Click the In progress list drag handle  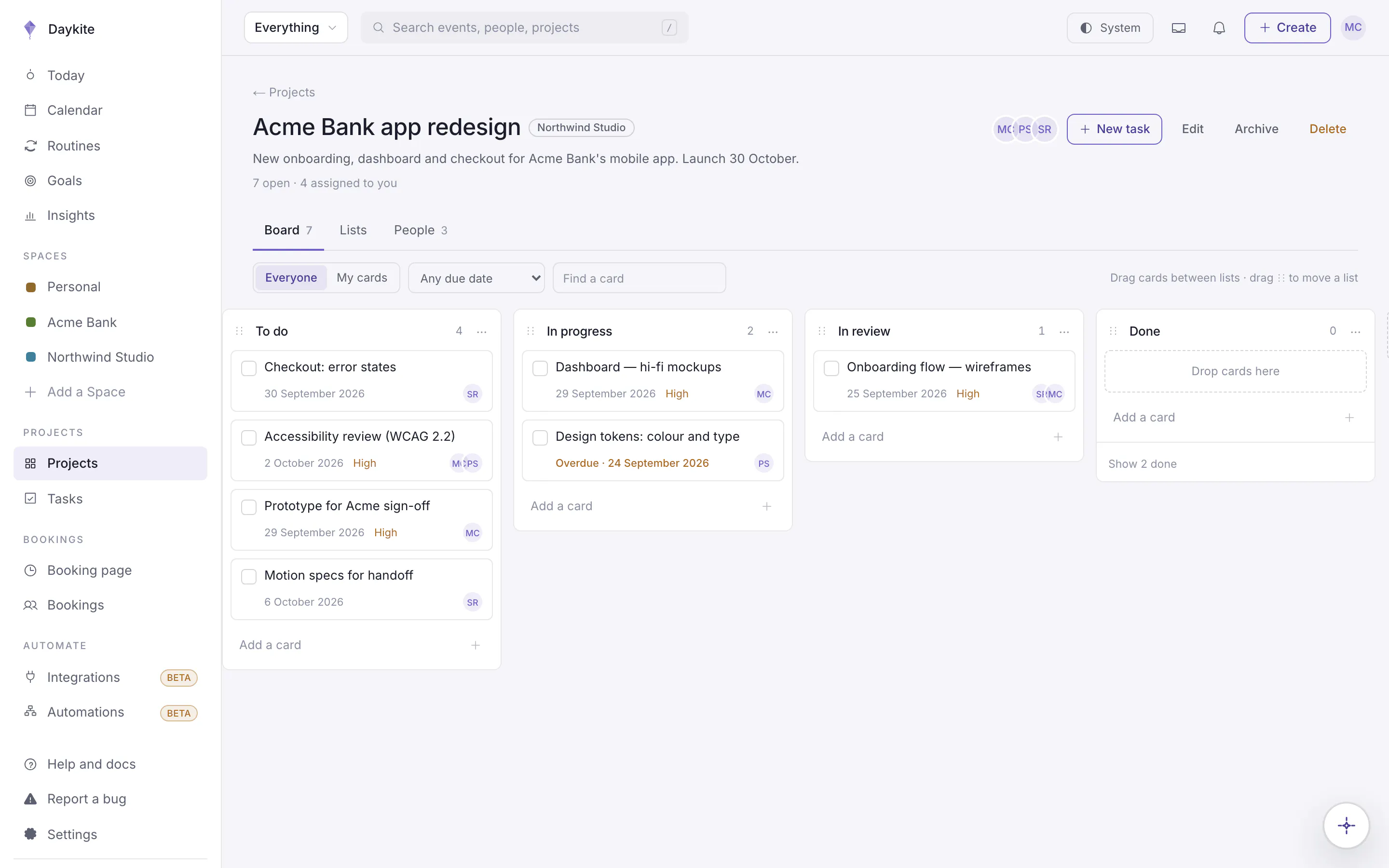(531, 331)
